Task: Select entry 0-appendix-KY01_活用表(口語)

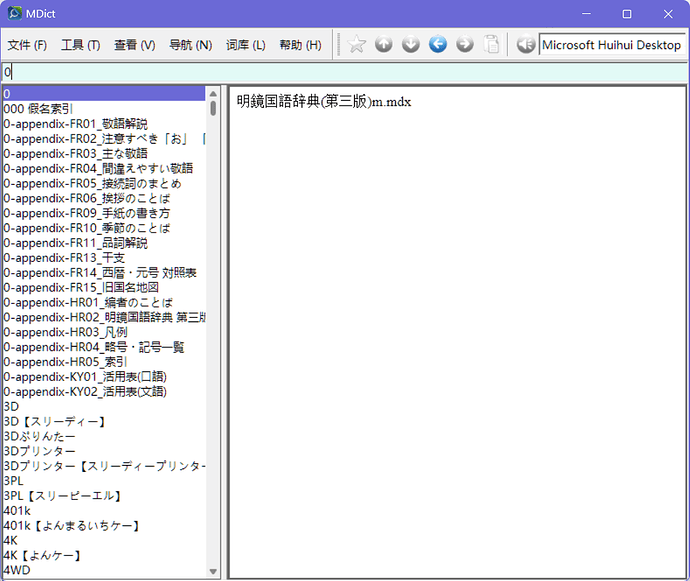Action: click(x=104, y=377)
